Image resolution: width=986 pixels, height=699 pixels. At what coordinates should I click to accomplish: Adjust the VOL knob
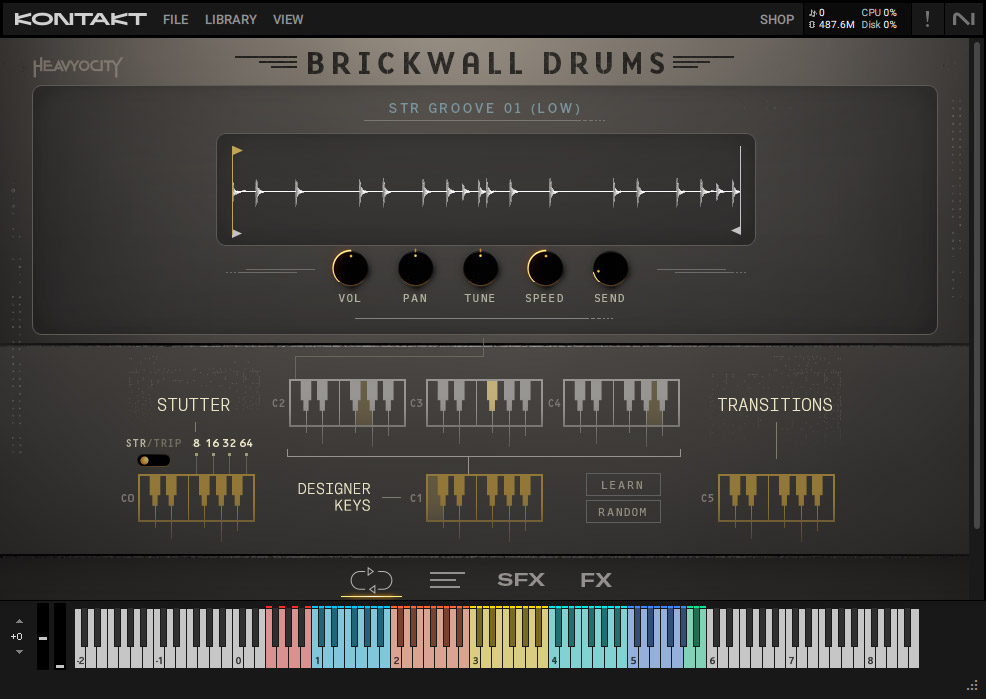[350, 268]
